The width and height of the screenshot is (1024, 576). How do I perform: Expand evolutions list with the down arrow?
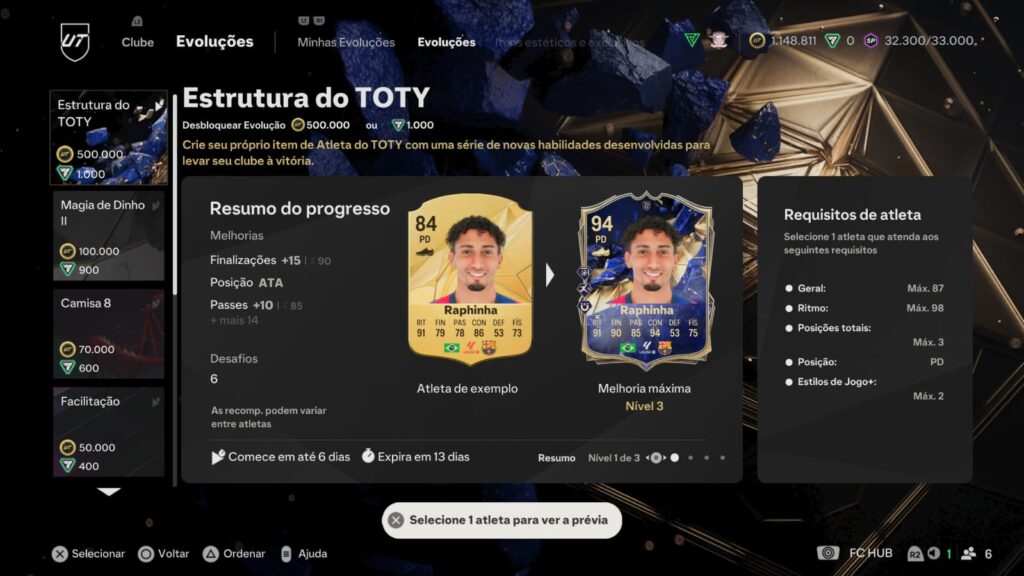pyautogui.click(x=109, y=492)
